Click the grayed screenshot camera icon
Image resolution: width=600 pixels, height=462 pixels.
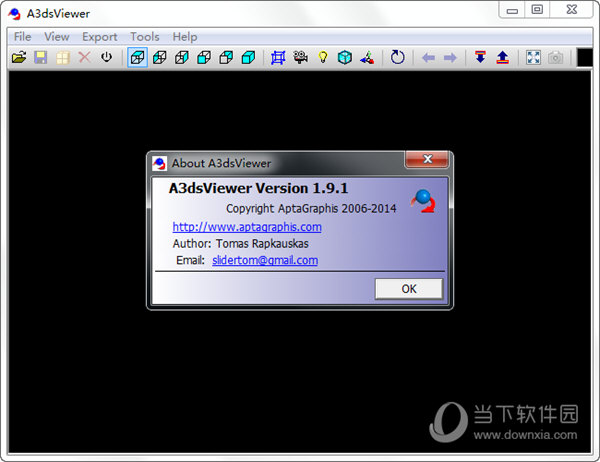[x=555, y=58]
